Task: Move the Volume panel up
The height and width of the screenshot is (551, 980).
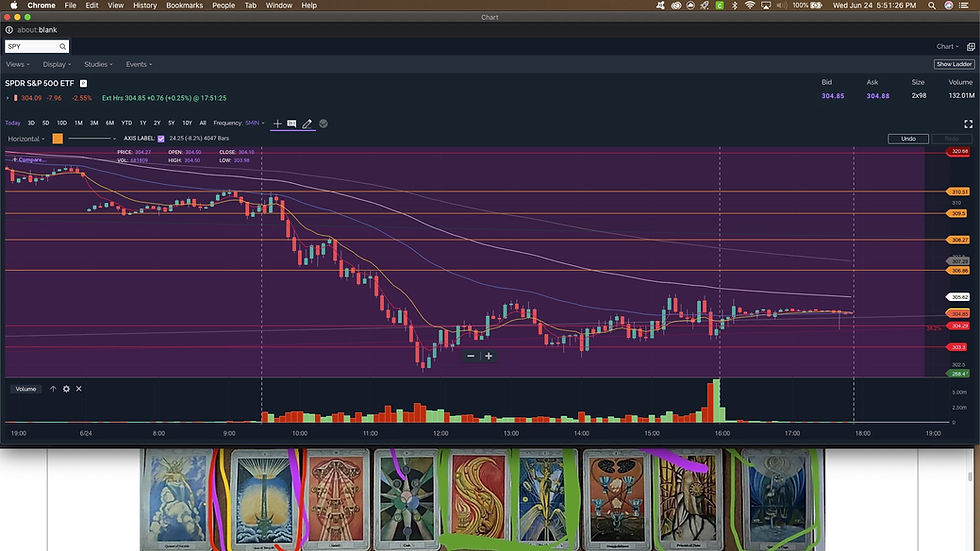Action: click(x=53, y=389)
